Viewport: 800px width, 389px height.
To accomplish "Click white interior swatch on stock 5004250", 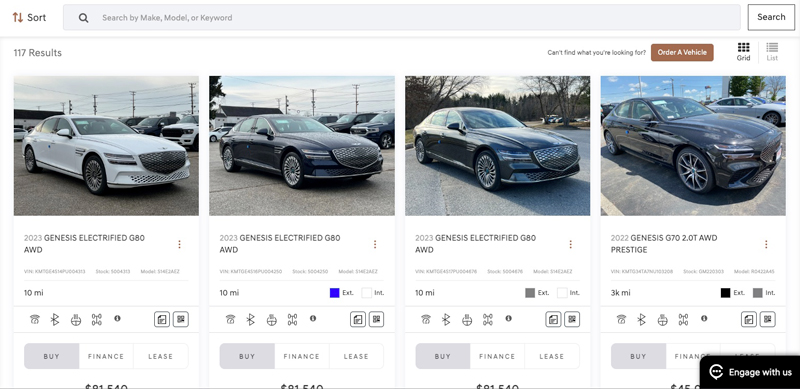I will point(366,293).
